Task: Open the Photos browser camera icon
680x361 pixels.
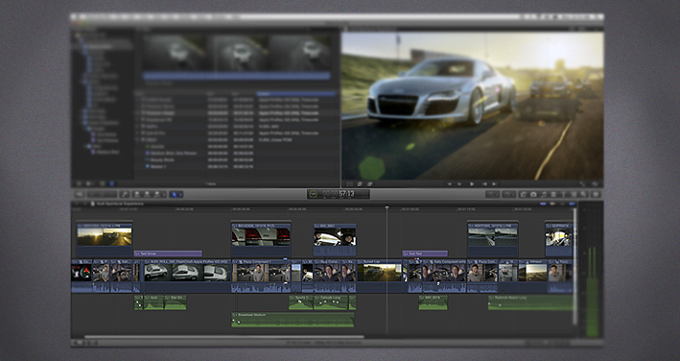Action: (x=533, y=194)
